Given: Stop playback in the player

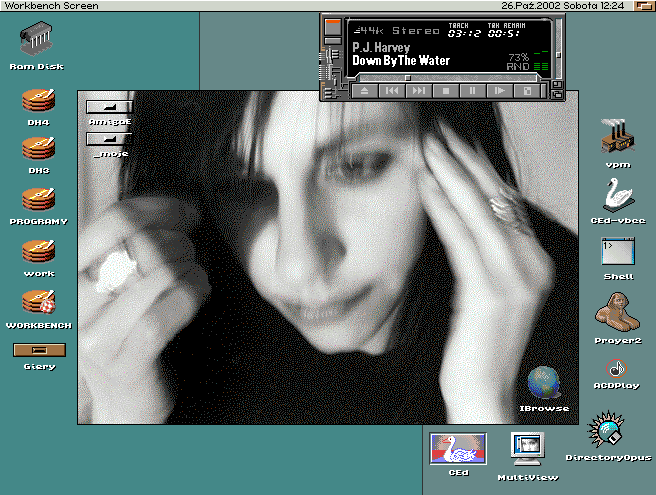Looking at the screenshot, I should tap(446, 91).
